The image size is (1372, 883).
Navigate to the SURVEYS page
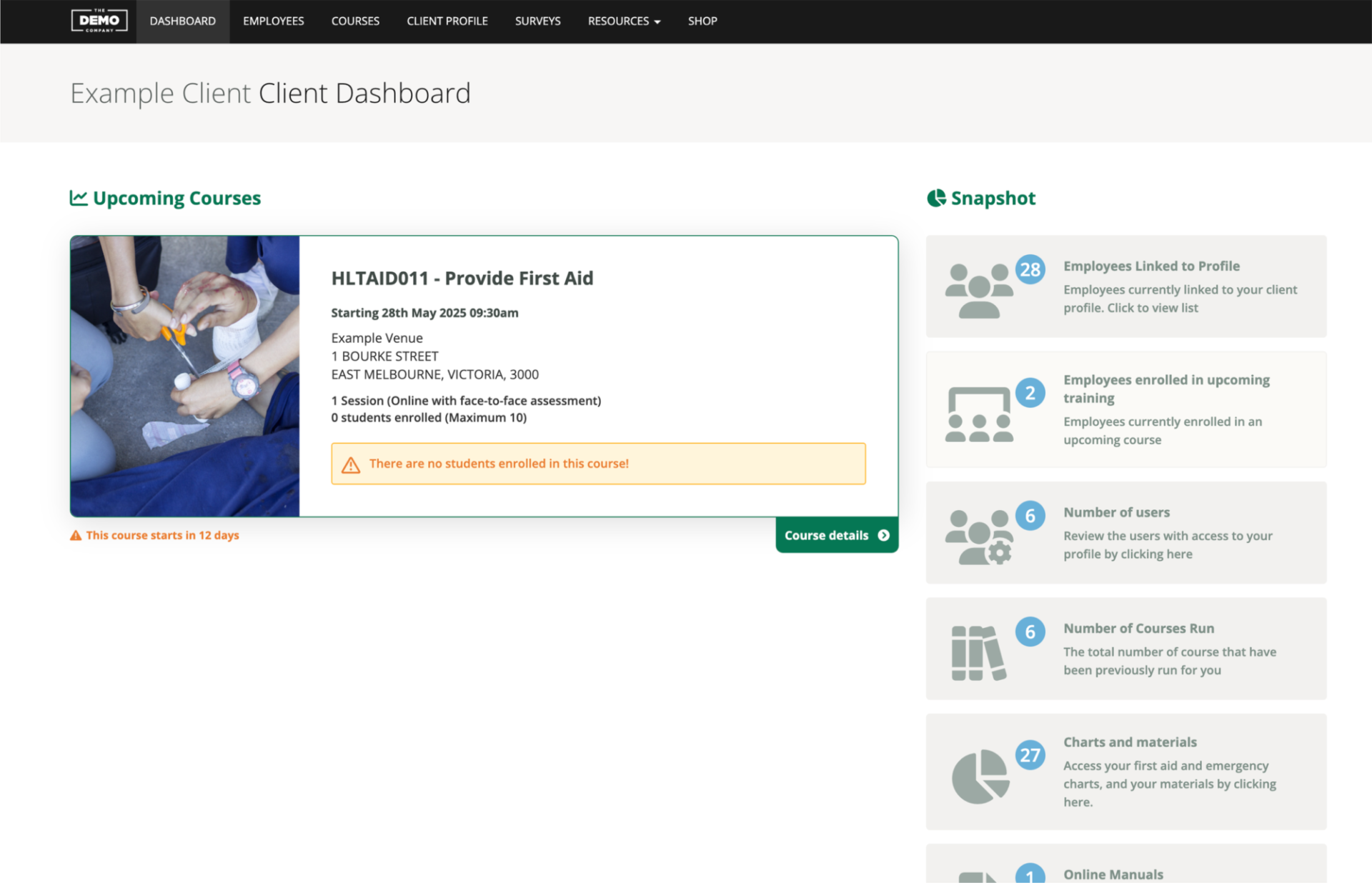(538, 21)
